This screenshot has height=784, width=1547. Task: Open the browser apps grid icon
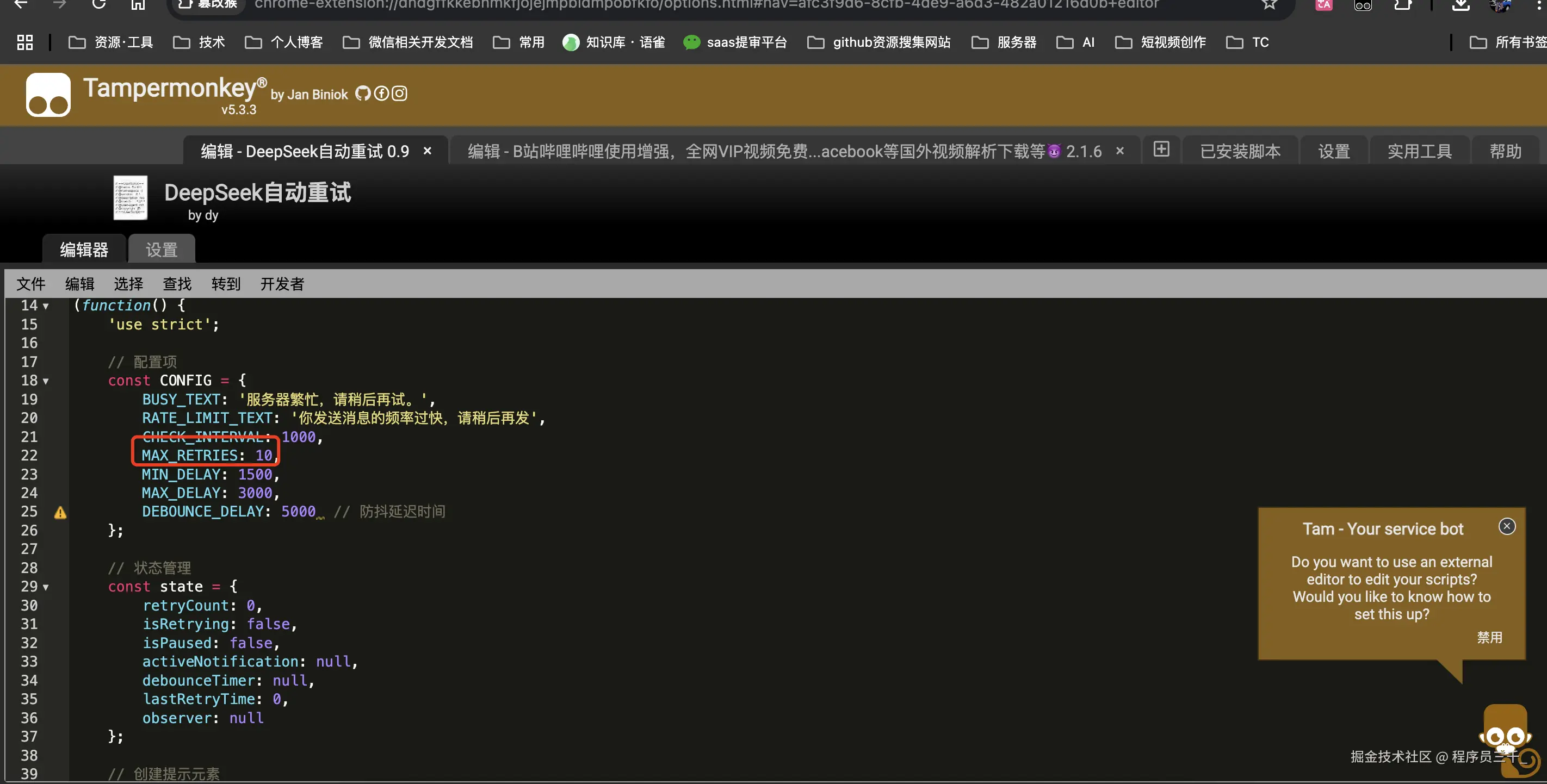click(x=24, y=42)
